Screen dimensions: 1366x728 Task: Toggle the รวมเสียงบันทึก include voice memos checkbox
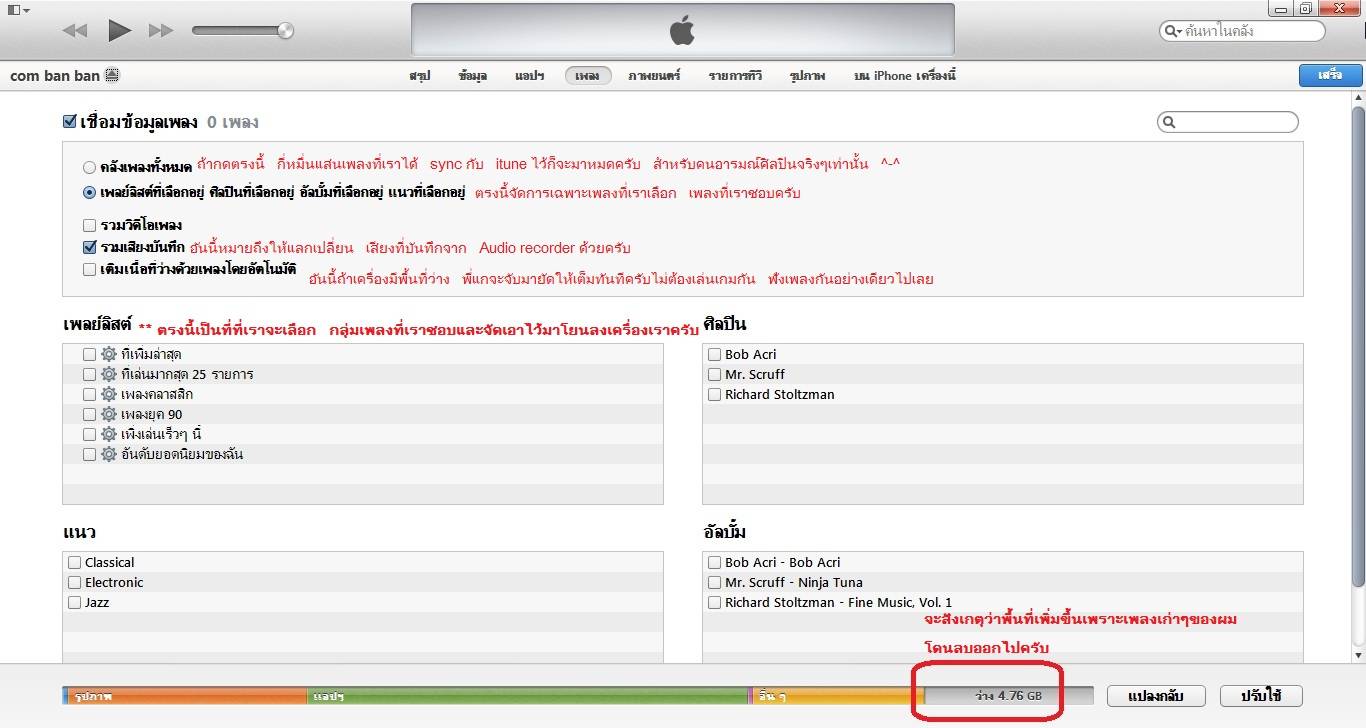point(90,247)
